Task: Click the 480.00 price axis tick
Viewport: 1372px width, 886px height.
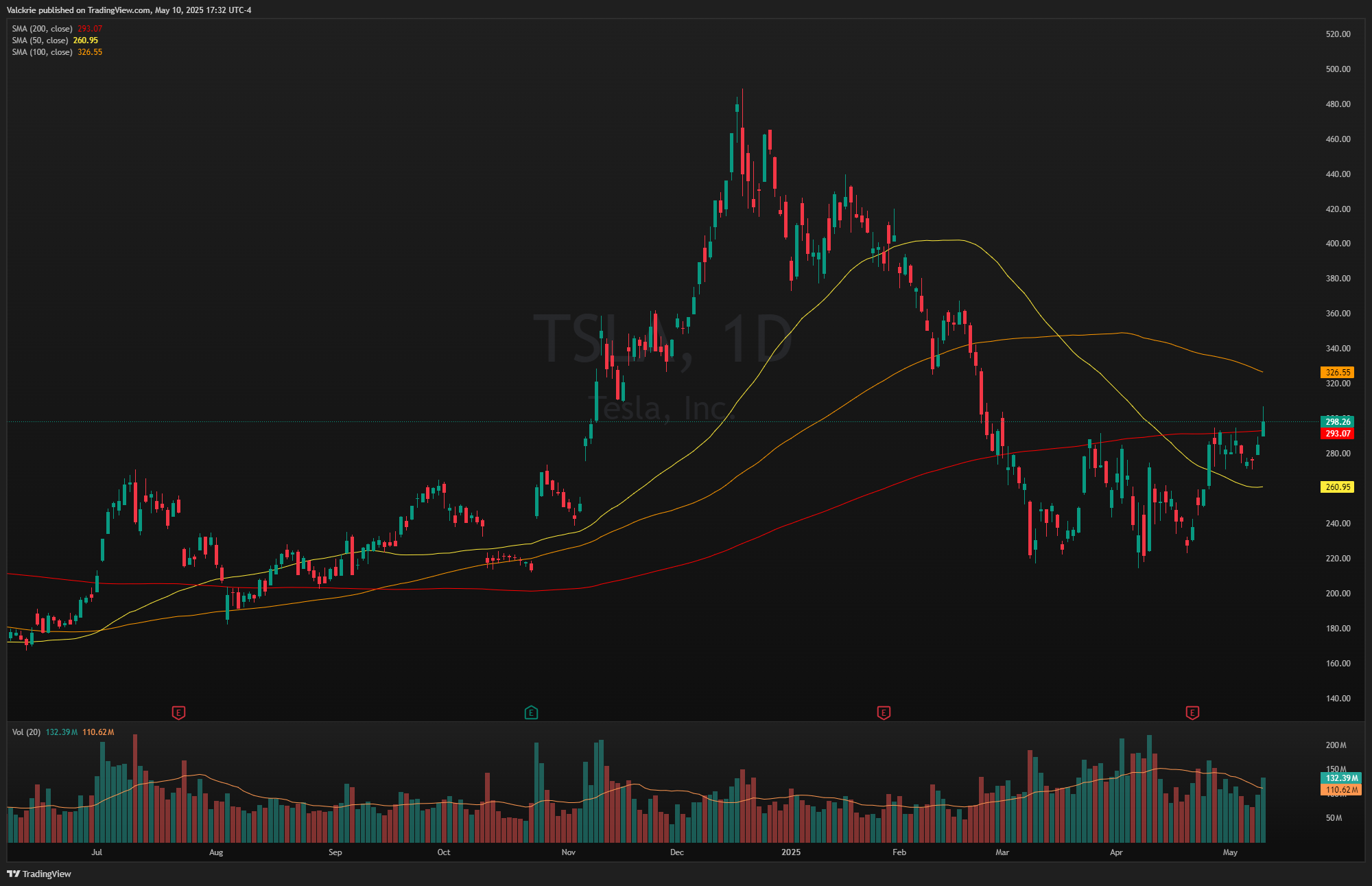Action: coord(1338,104)
